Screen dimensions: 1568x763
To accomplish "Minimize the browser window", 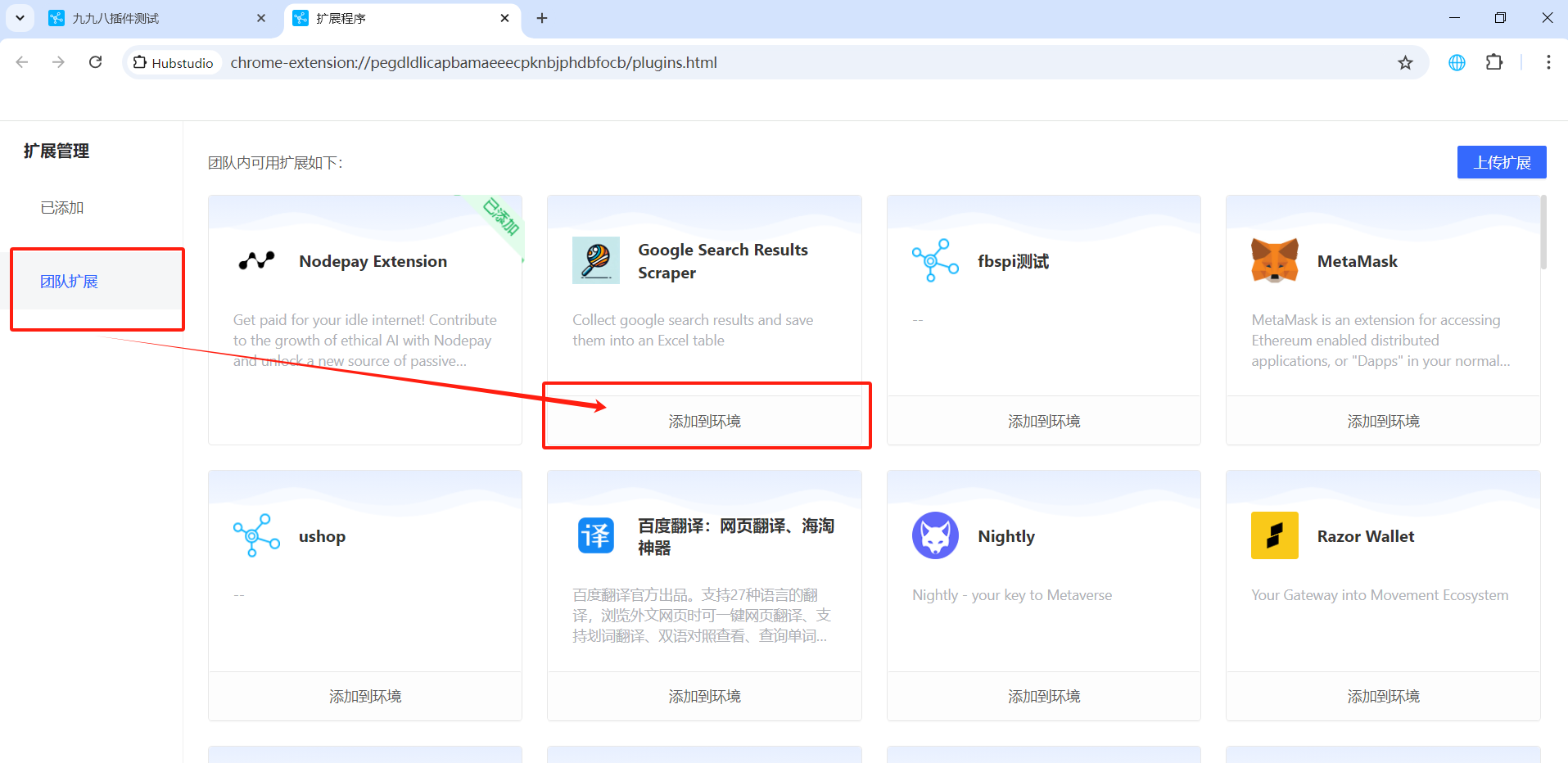I will pos(1454,18).
